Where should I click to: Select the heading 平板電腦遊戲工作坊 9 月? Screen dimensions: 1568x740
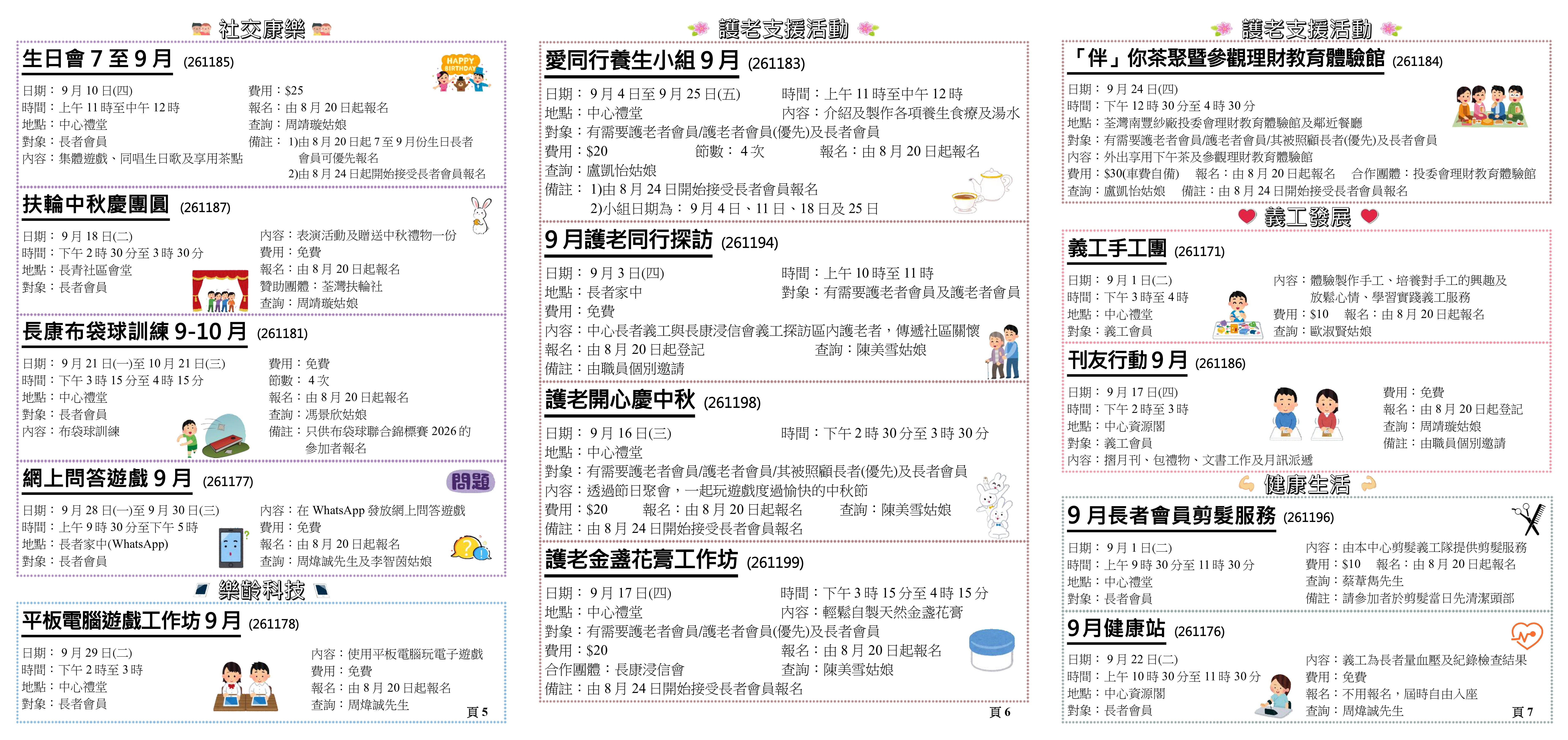[x=132, y=621]
